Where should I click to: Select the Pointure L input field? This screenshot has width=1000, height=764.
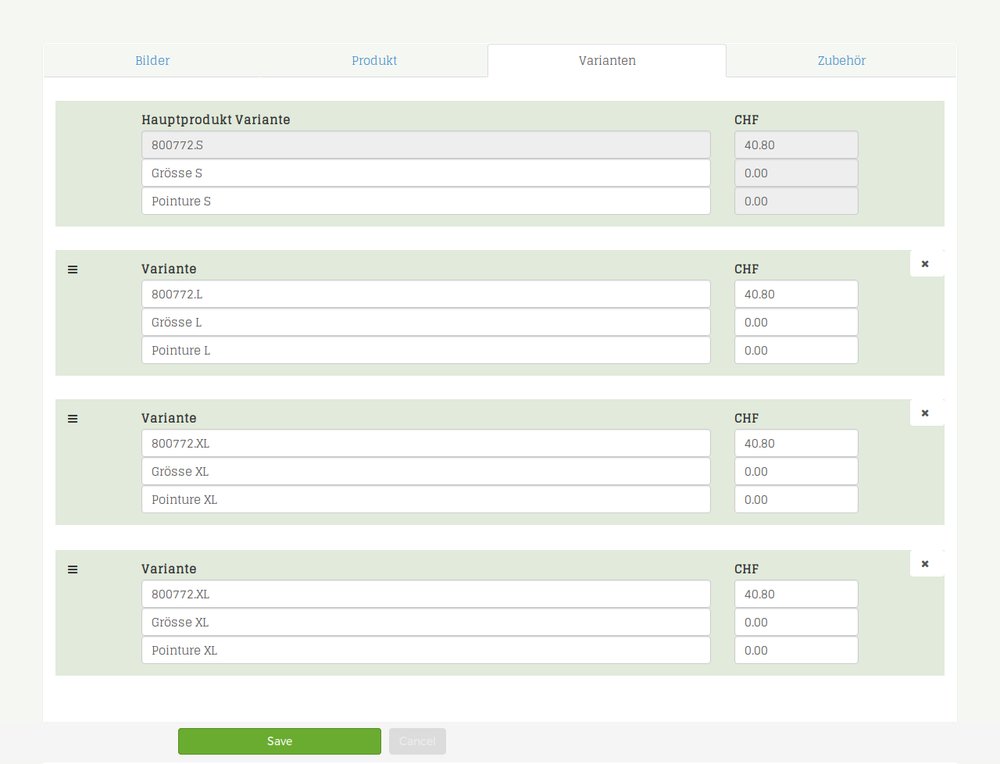[x=425, y=350]
